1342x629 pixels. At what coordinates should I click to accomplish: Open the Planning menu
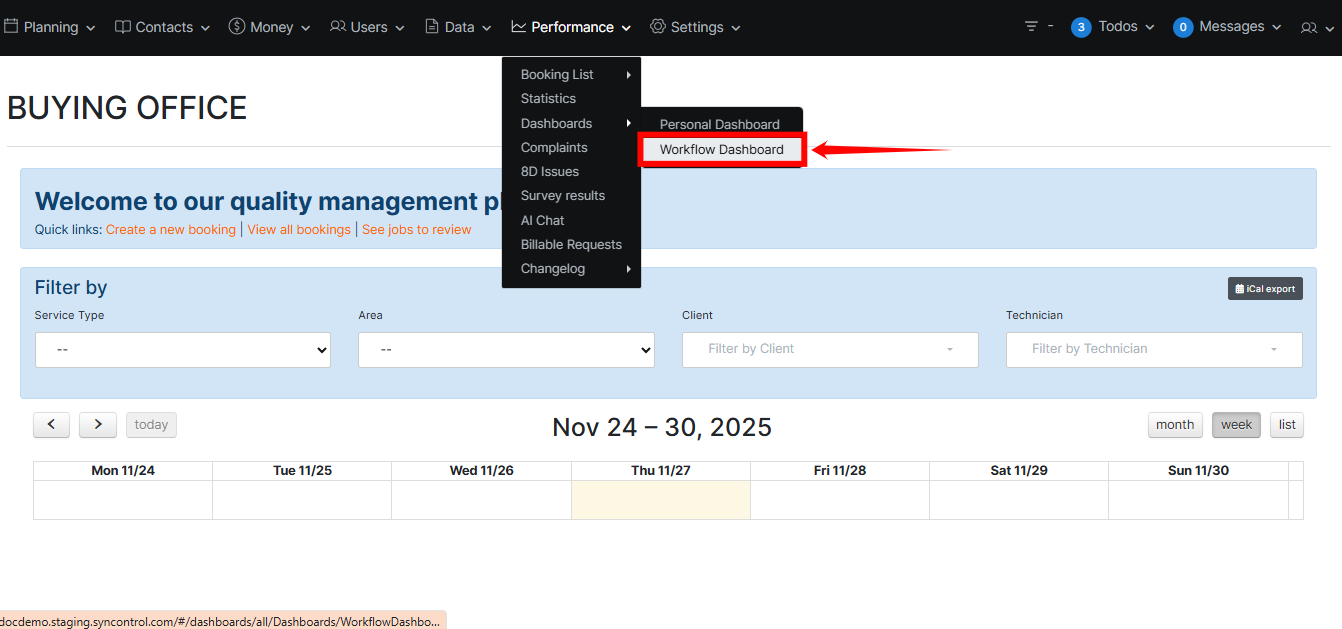pyautogui.click(x=50, y=27)
